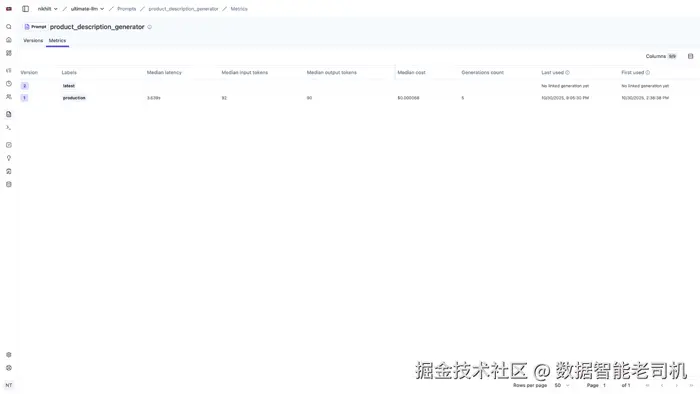Open the Rows per page 50 dropdown
This screenshot has width=700, height=394.
click(562, 385)
